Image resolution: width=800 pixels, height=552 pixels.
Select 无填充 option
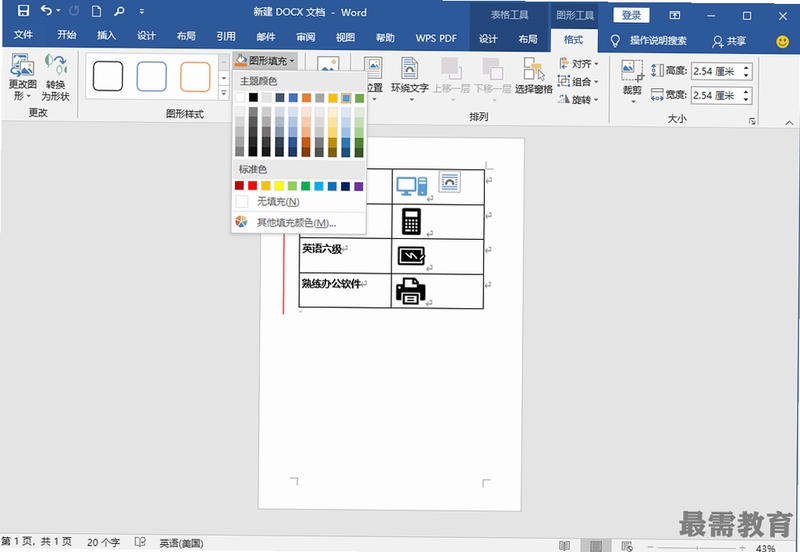(x=298, y=202)
